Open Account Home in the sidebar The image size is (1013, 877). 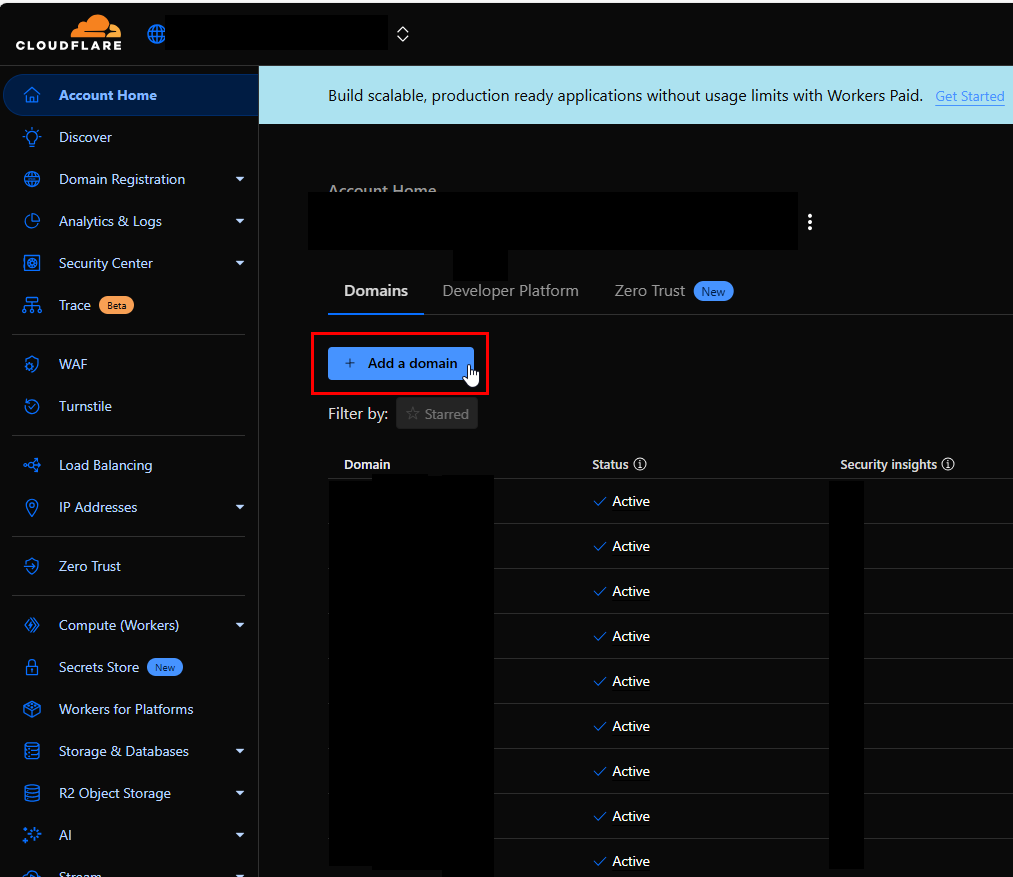coord(131,95)
